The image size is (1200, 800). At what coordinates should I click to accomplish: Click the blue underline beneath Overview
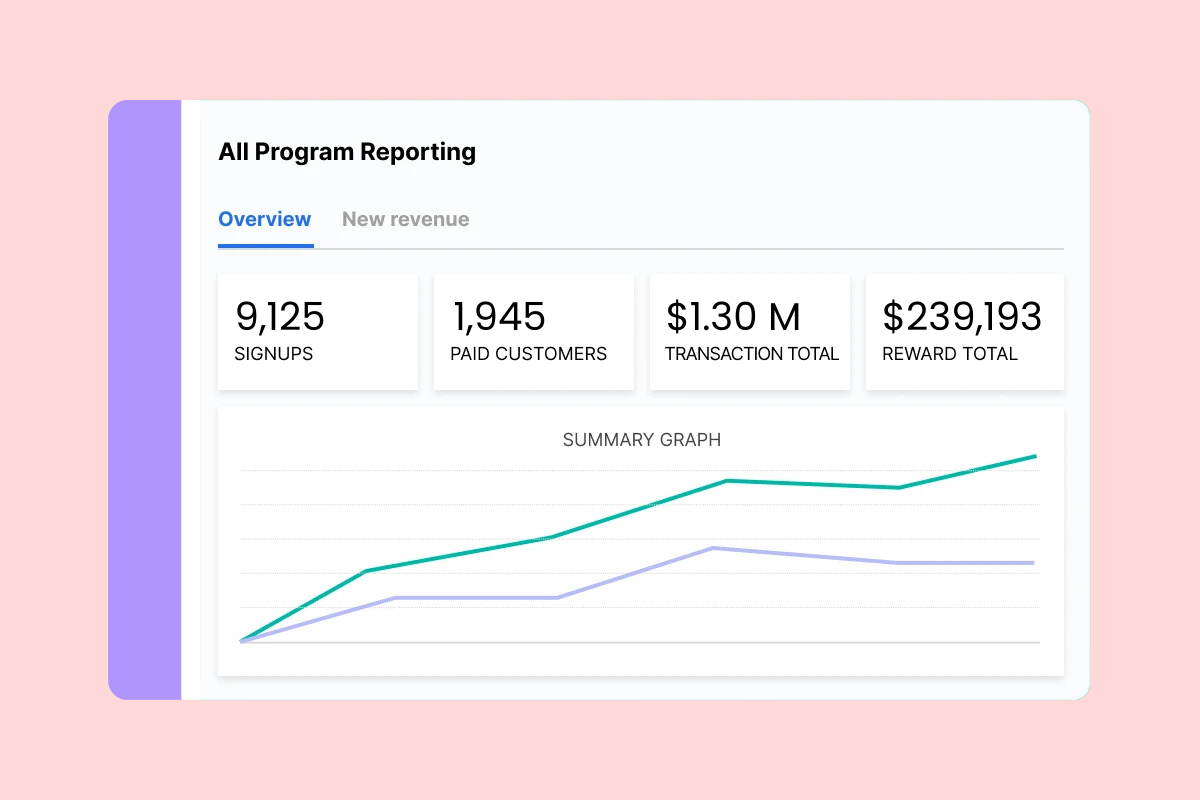265,245
